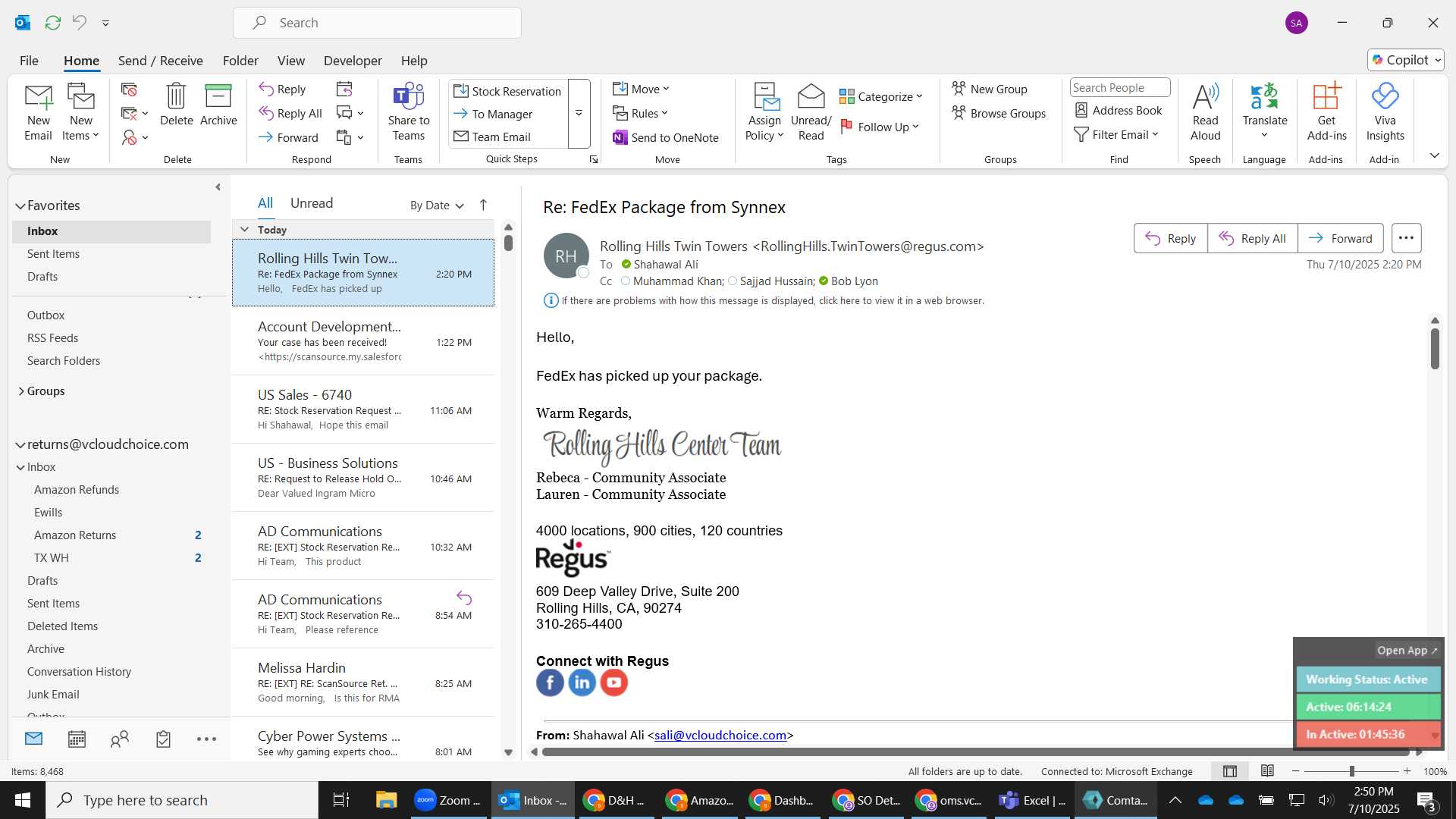Switch to Calendar view icon
This screenshot has height=819, width=1456.
click(x=77, y=739)
